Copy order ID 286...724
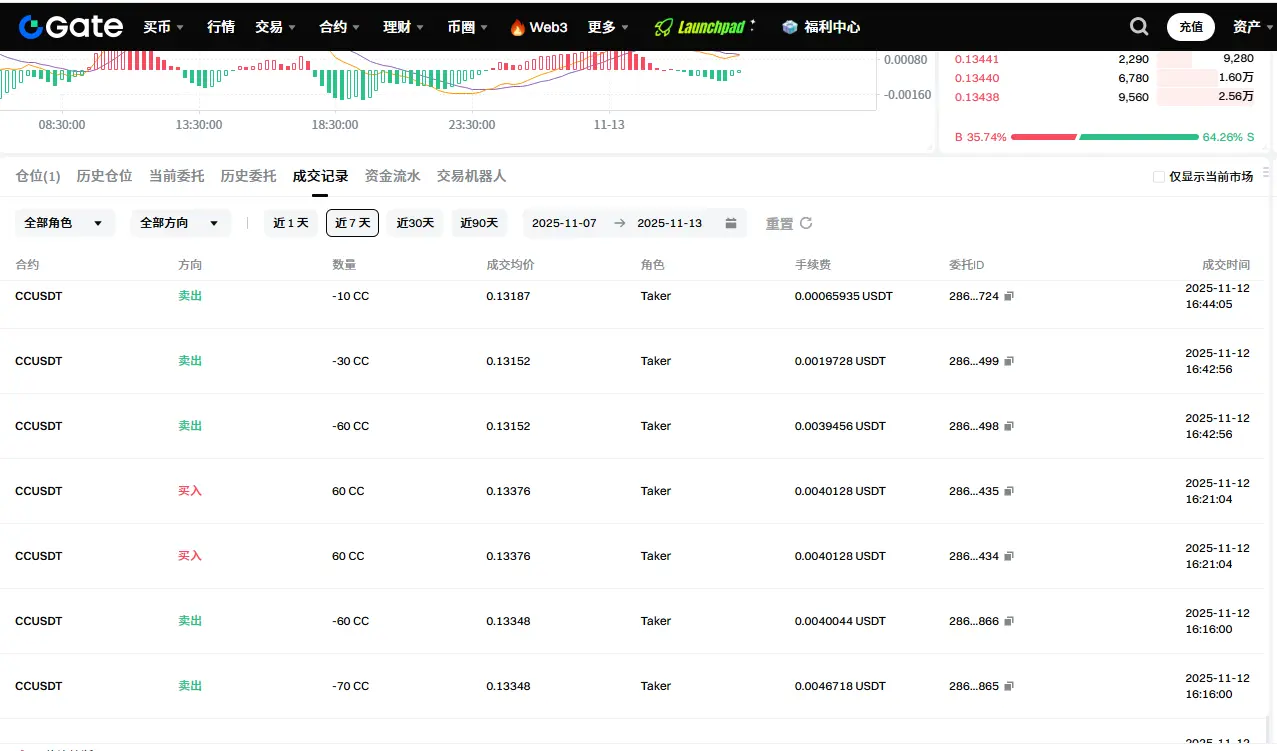 (x=1009, y=296)
